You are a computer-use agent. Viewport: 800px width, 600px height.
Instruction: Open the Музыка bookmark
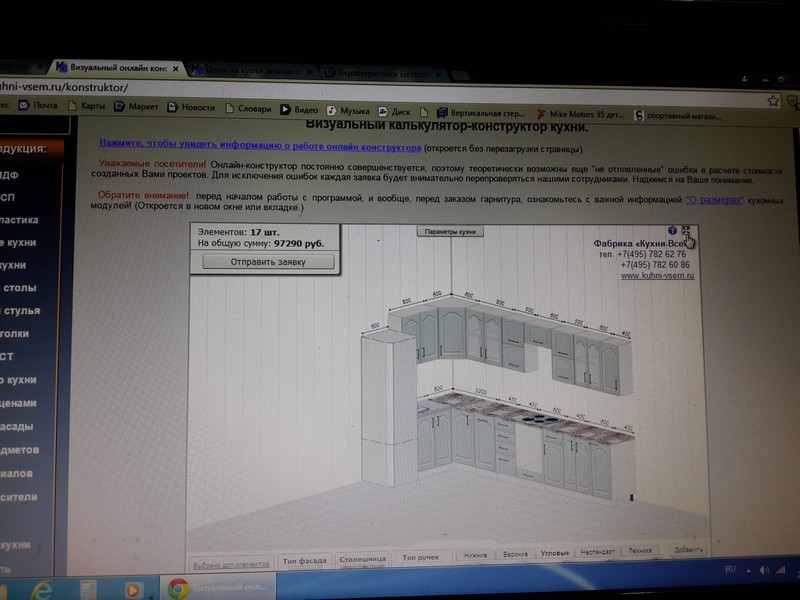348,110
